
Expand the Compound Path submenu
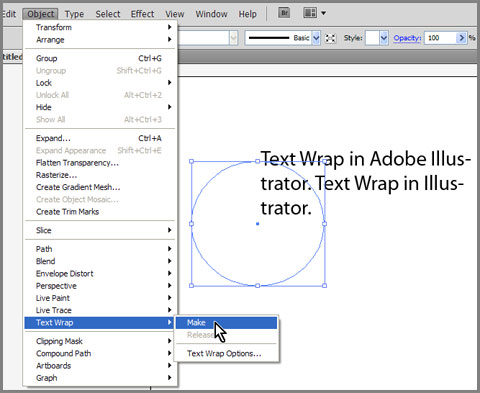(x=100, y=354)
